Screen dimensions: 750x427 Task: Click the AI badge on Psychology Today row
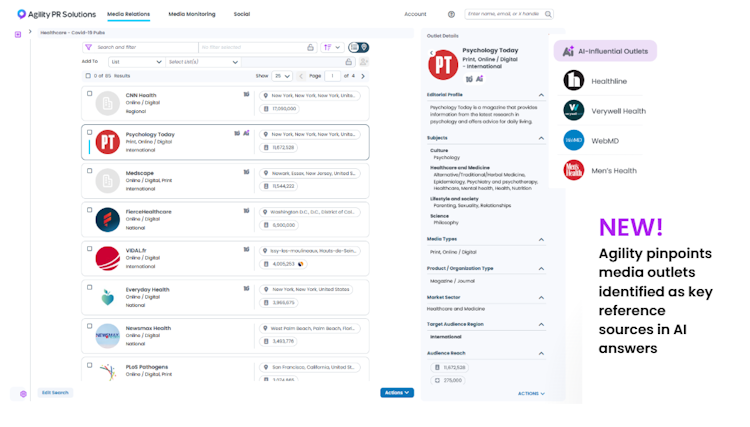pos(246,133)
